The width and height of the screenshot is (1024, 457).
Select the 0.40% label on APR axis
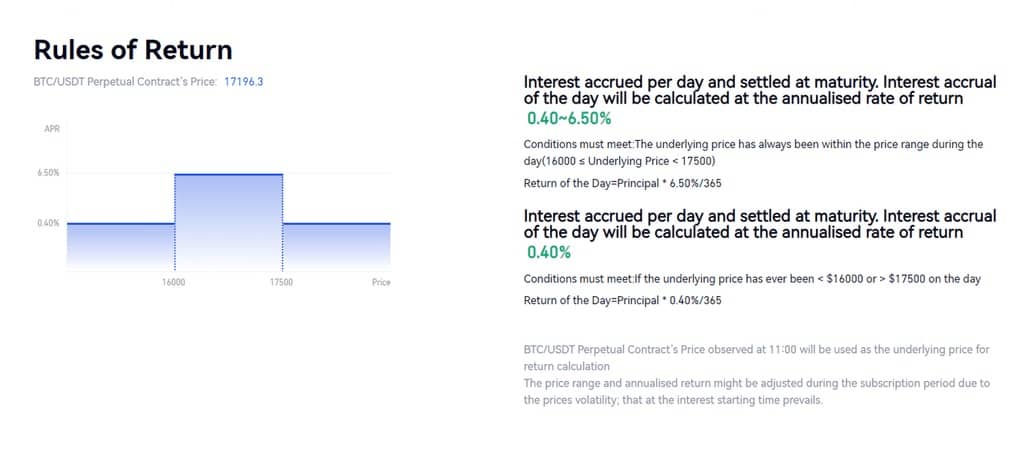(x=50, y=223)
